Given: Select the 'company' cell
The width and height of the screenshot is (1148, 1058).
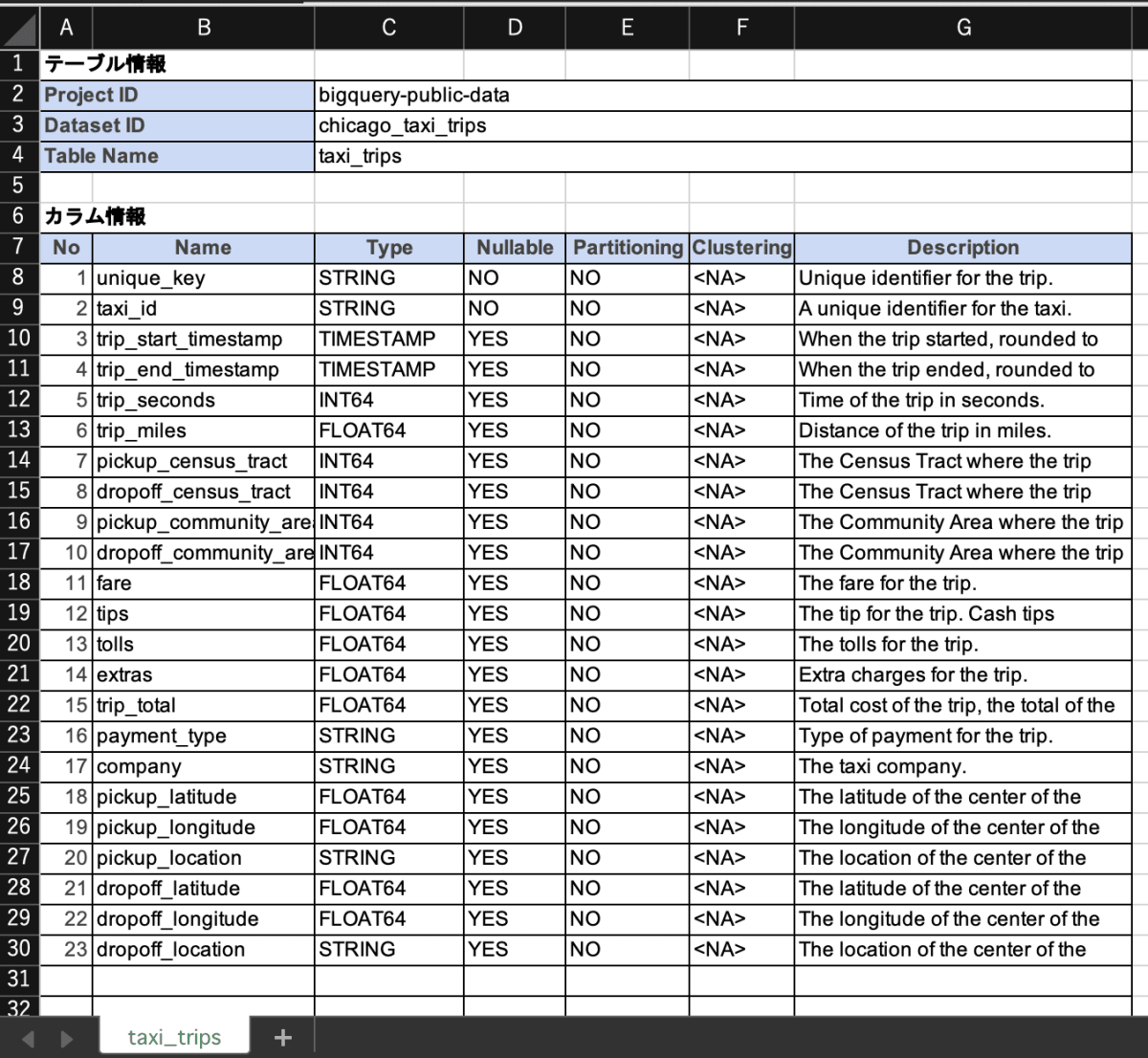Looking at the screenshot, I should coord(204,766).
